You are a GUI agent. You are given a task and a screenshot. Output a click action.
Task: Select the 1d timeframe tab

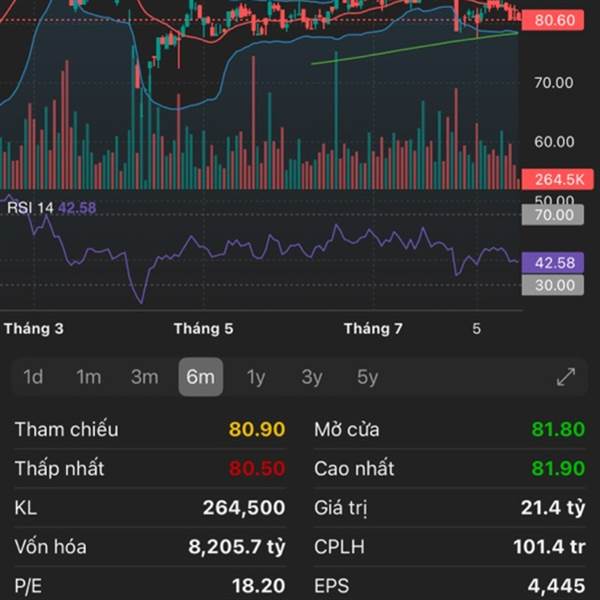point(33,377)
